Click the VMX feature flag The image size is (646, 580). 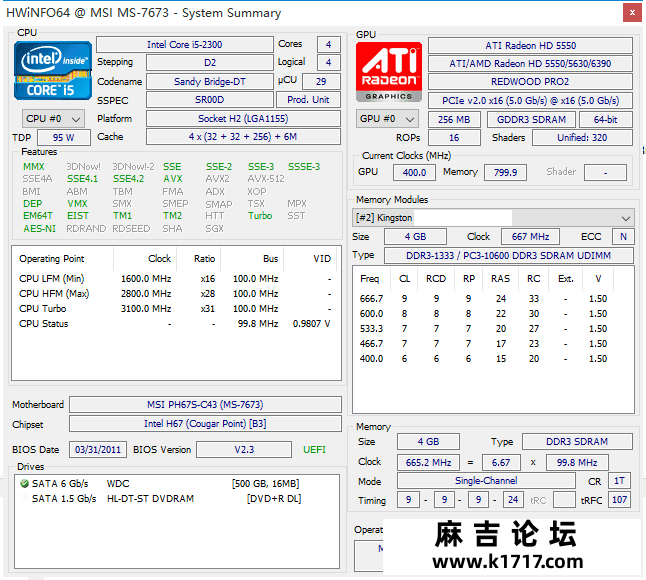(77, 203)
